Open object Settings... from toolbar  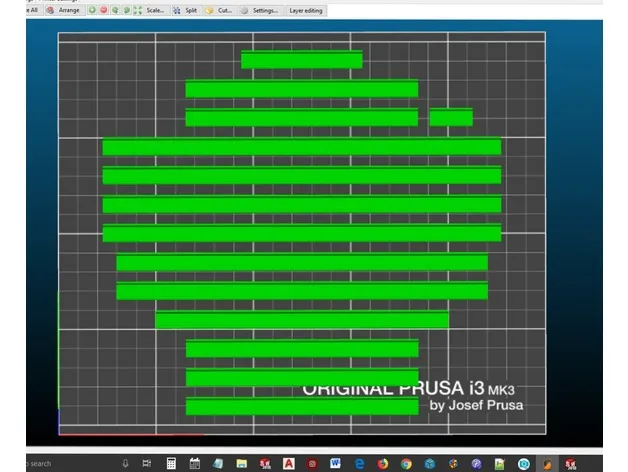(260, 10)
